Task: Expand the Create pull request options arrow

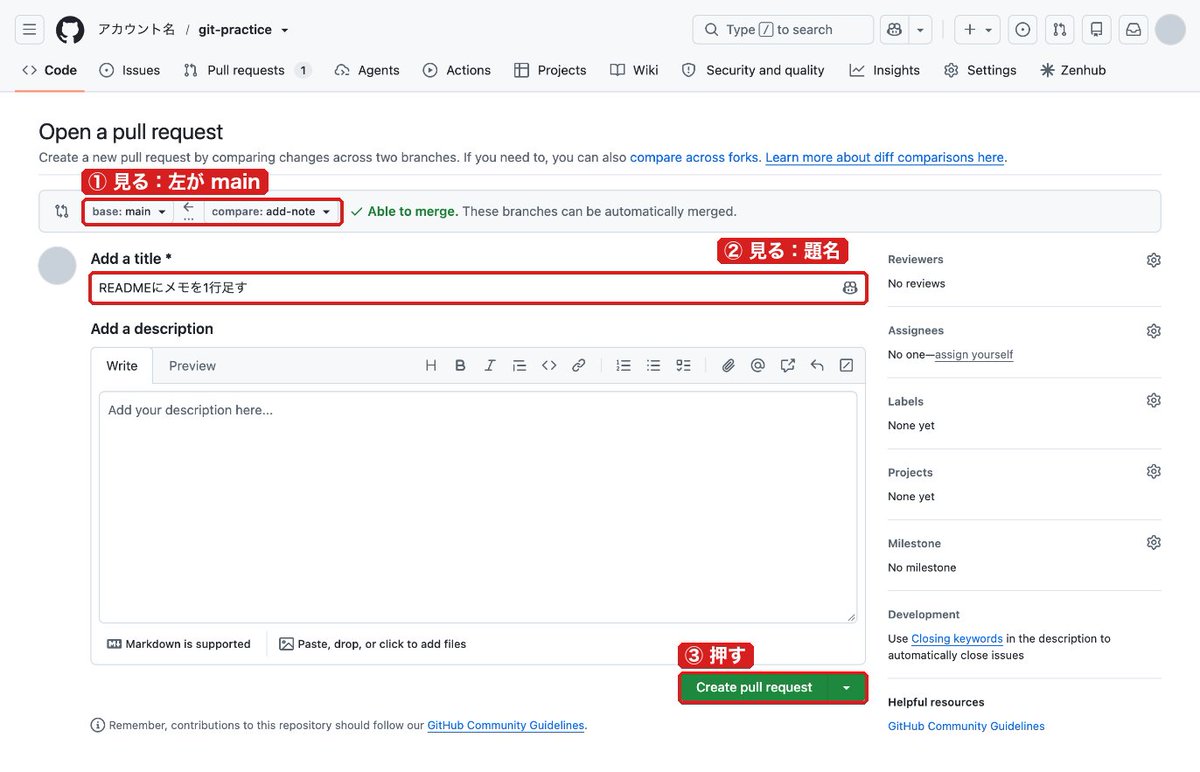Action: pyautogui.click(x=847, y=688)
